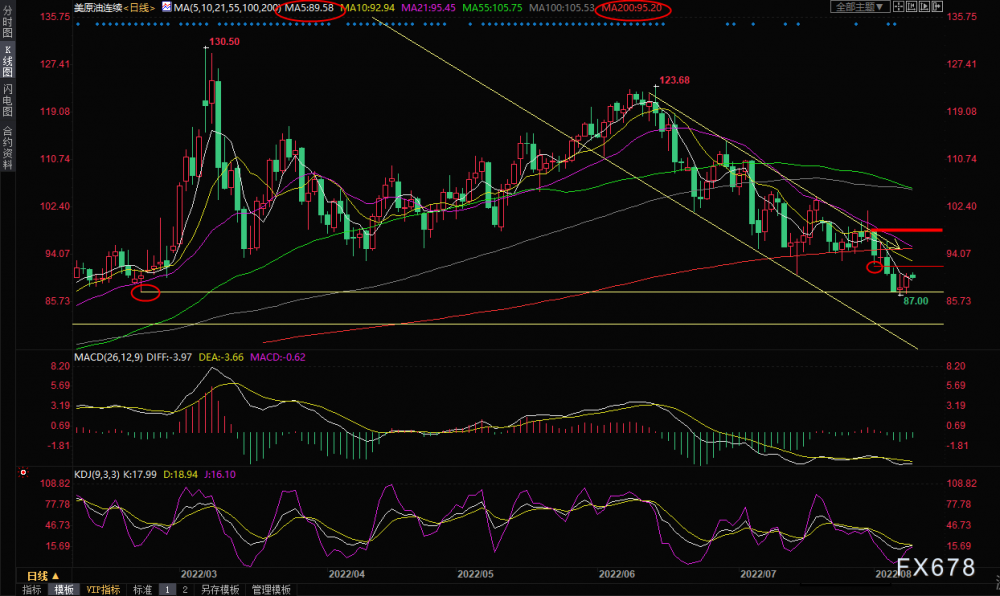Screen dimensions: 1000x596
Task: Switch to 闪电图 view
Action: pyautogui.click(x=8, y=101)
